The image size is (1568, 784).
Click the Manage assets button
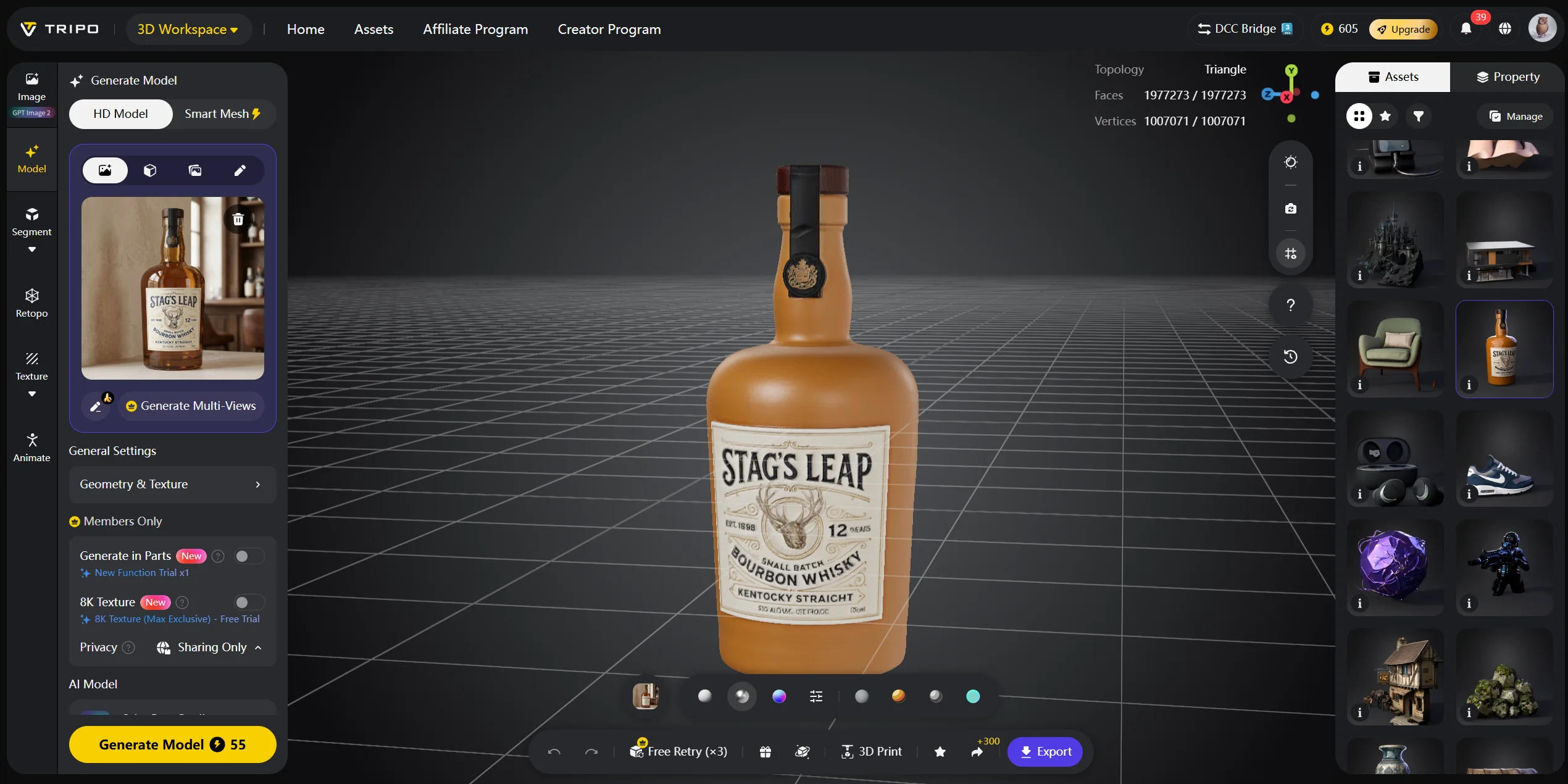pyautogui.click(x=1516, y=116)
